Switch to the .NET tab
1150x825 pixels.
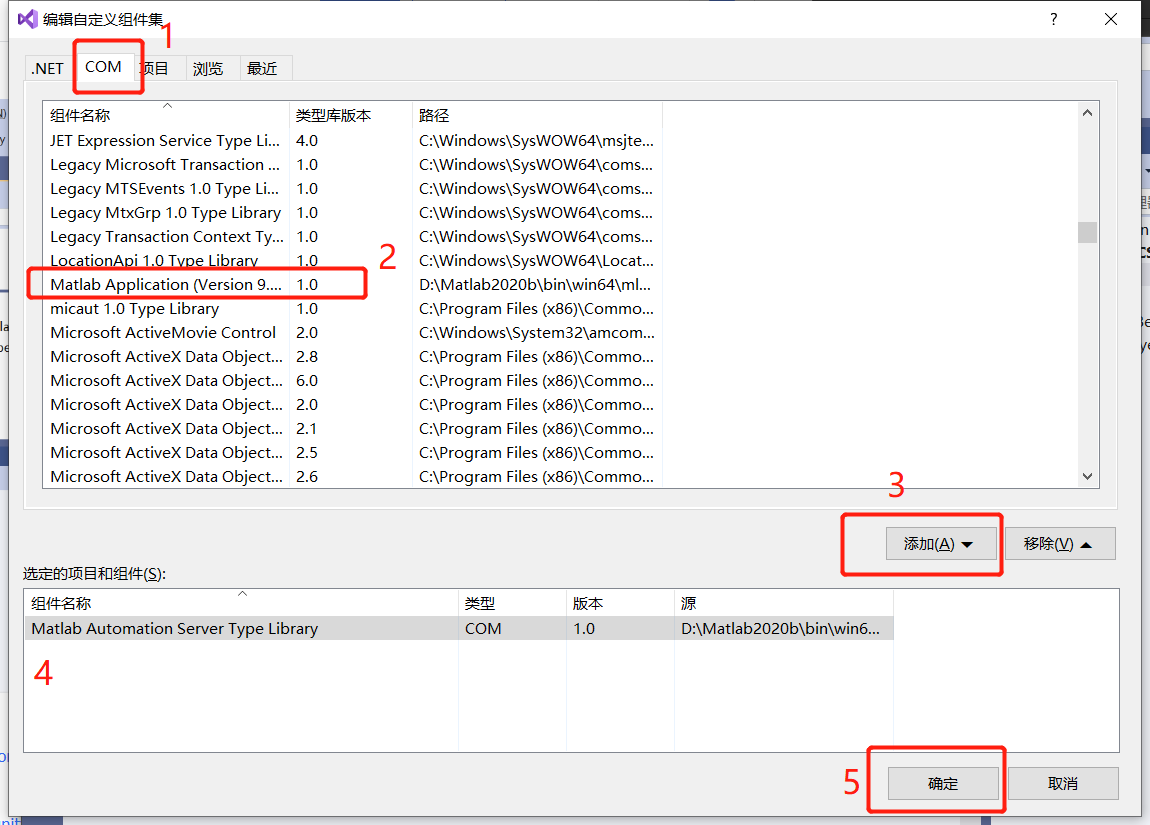[x=47, y=68]
